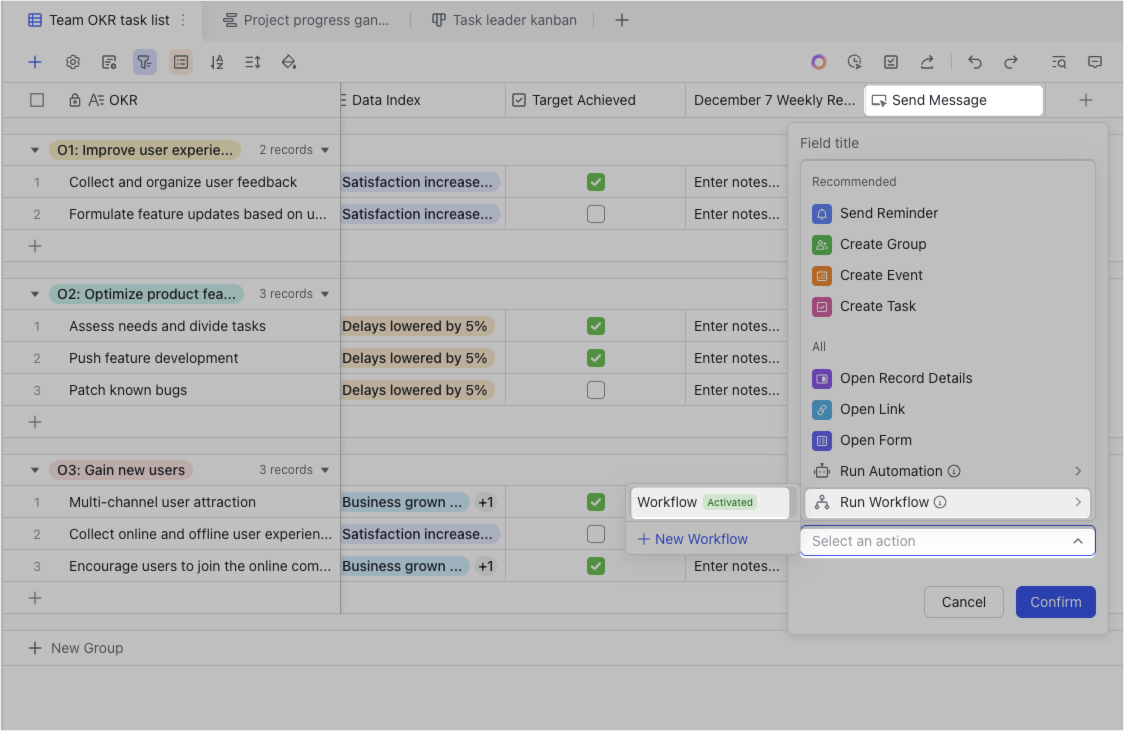Uncheck Target Achieved for Encourage users to join row

[x=596, y=566]
